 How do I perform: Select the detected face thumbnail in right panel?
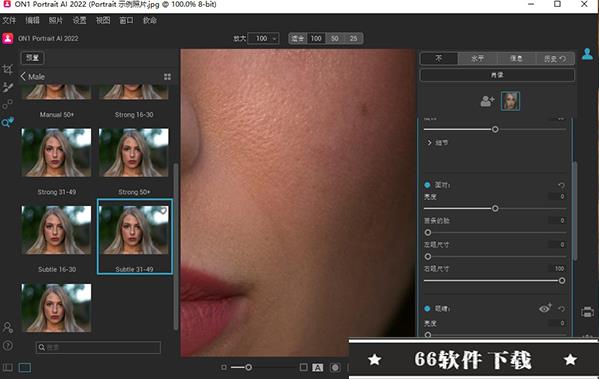[510, 101]
